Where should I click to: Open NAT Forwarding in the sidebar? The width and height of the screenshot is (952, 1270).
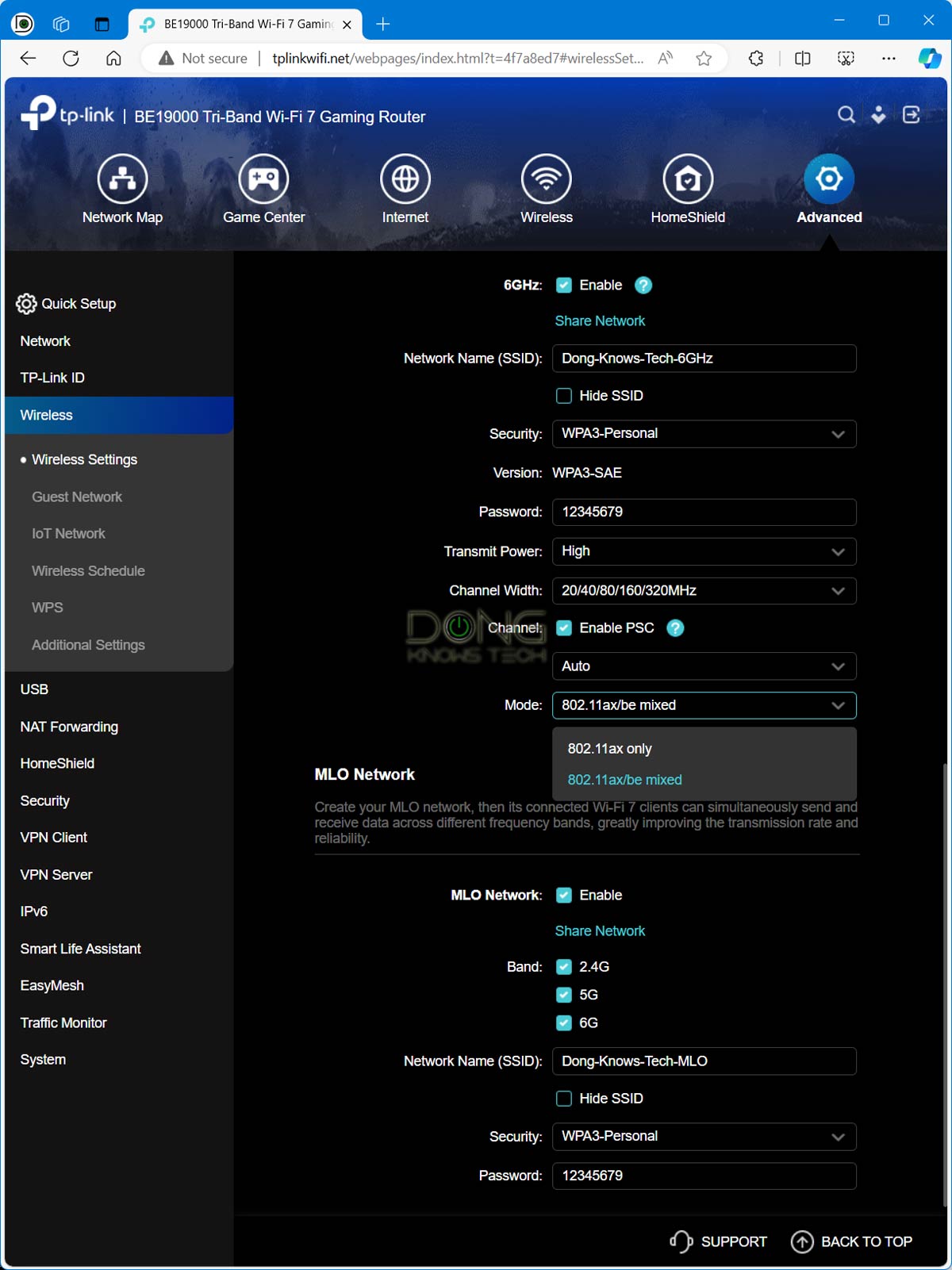click(x=69, y=727)
